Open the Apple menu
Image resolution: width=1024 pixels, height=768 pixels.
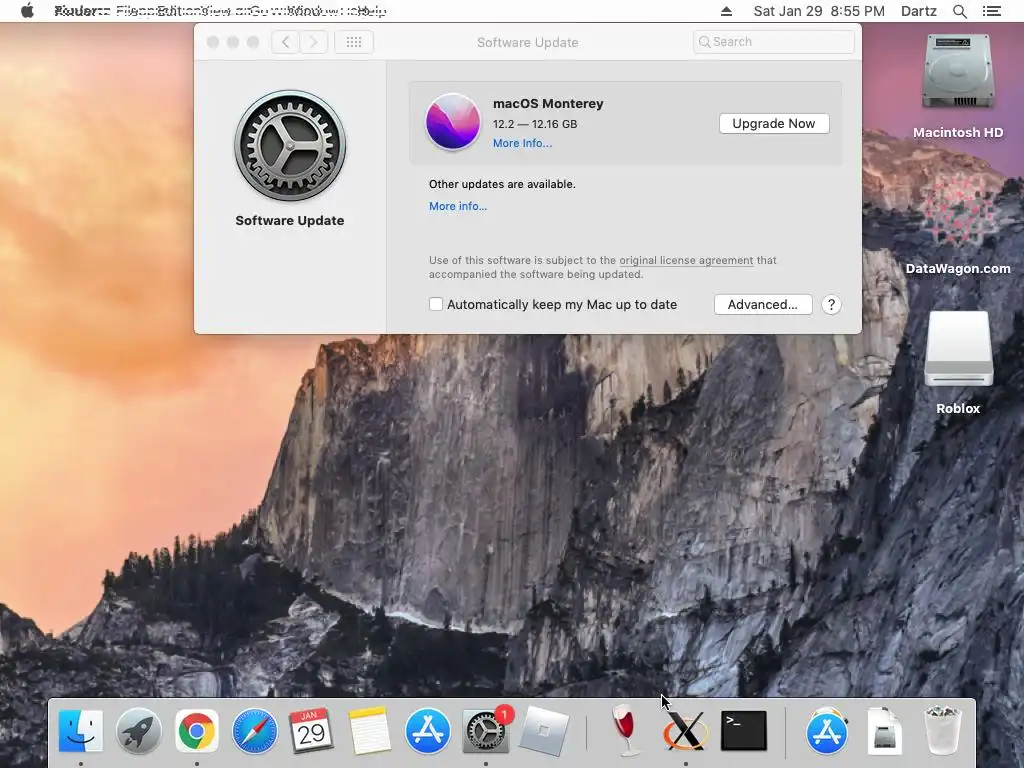click(27, 11)
